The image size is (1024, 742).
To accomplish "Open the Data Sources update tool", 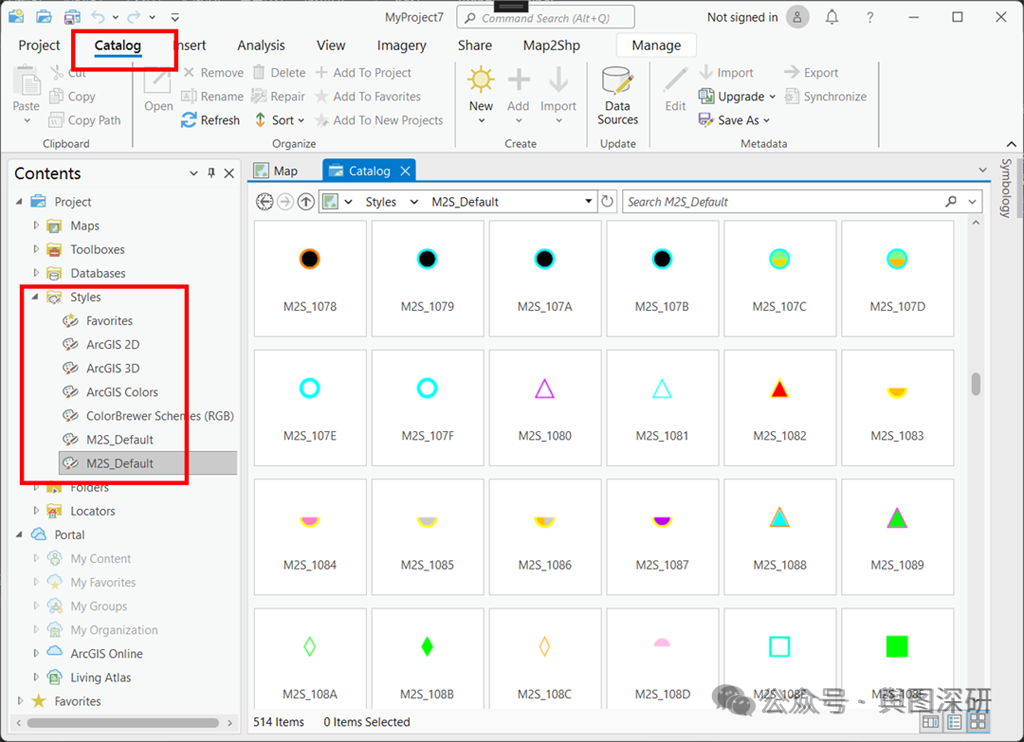I will [617, 96].
